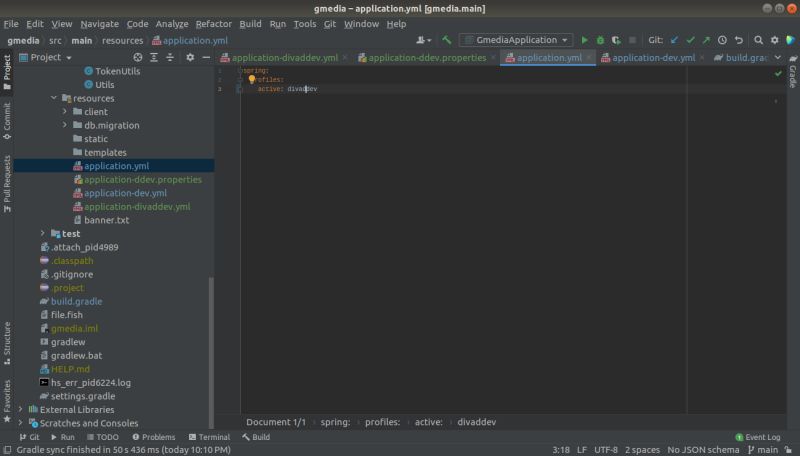Open main Git branch widget
This screenshot has height=456, width=800.
pyautogui.click(x=763, y=450)
